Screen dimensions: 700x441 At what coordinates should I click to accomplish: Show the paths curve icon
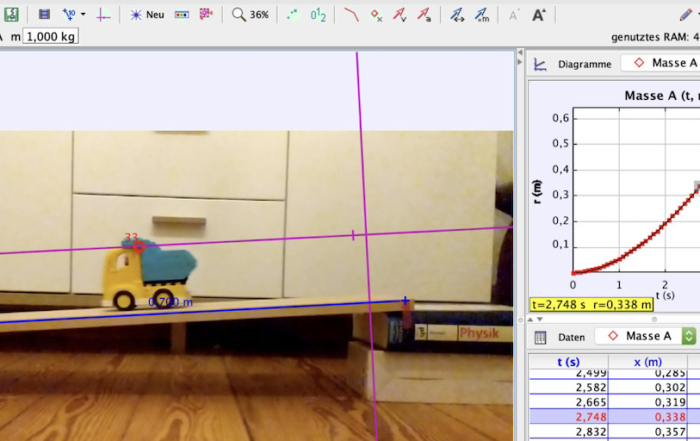[x=351, y=15]
